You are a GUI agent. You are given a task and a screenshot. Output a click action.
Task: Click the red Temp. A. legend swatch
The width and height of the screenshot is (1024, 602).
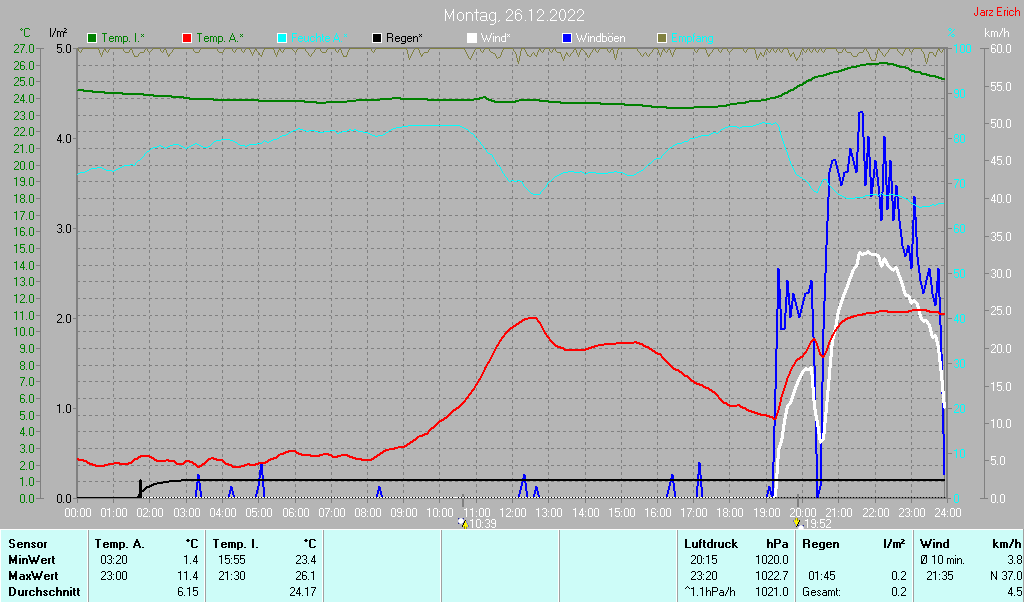(x=187, y=38)
